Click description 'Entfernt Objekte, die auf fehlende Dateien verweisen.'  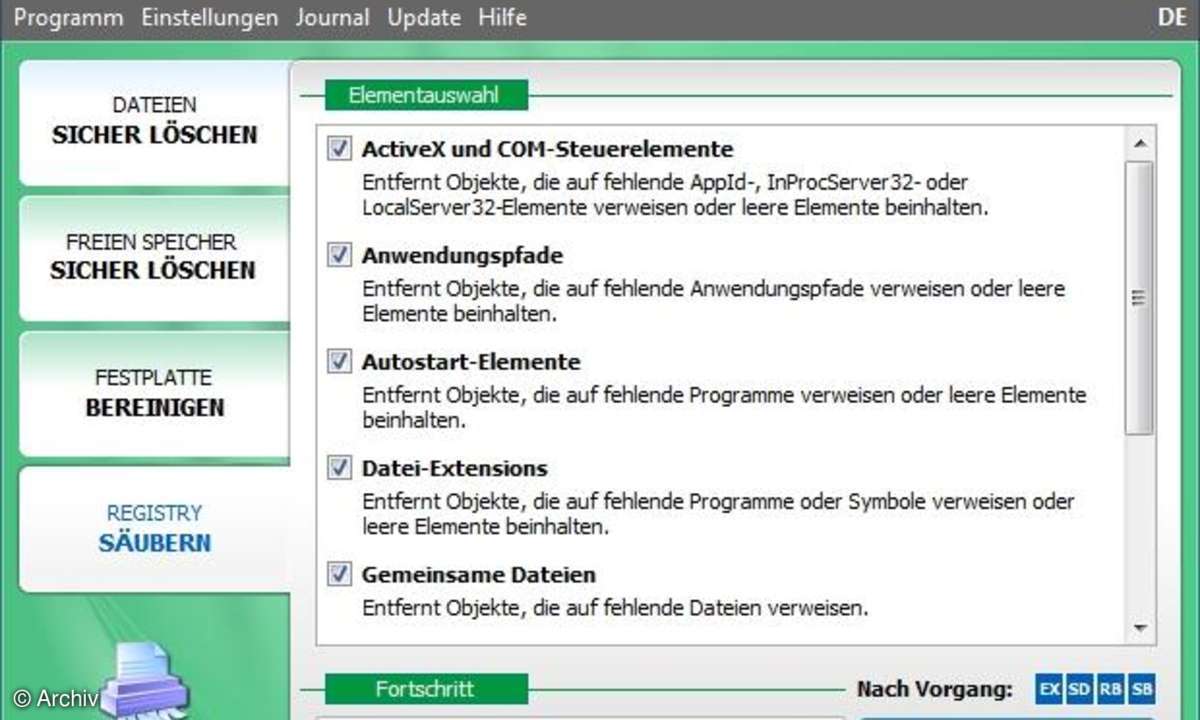615,607
